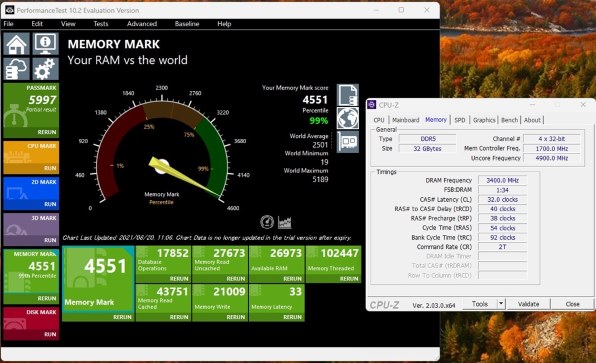Open the Edit menu
596x363 pixels.
[x=37, y=24]
